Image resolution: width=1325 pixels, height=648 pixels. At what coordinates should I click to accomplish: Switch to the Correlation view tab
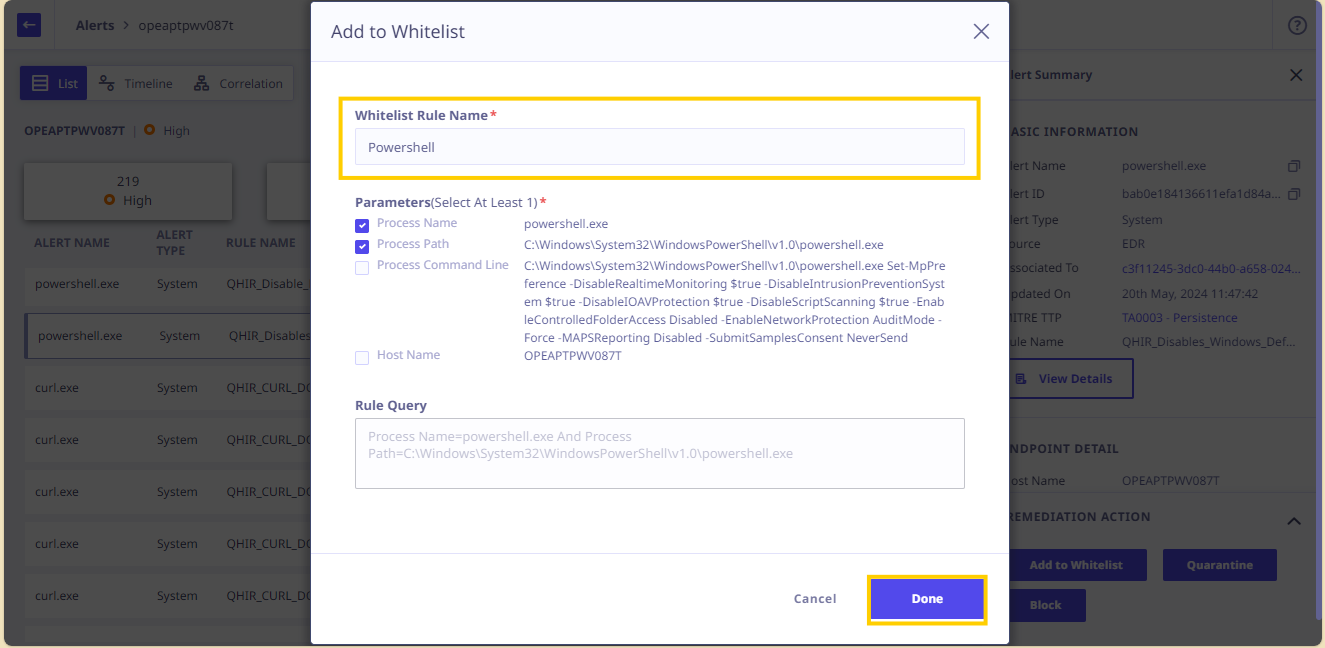pos(238,83)
